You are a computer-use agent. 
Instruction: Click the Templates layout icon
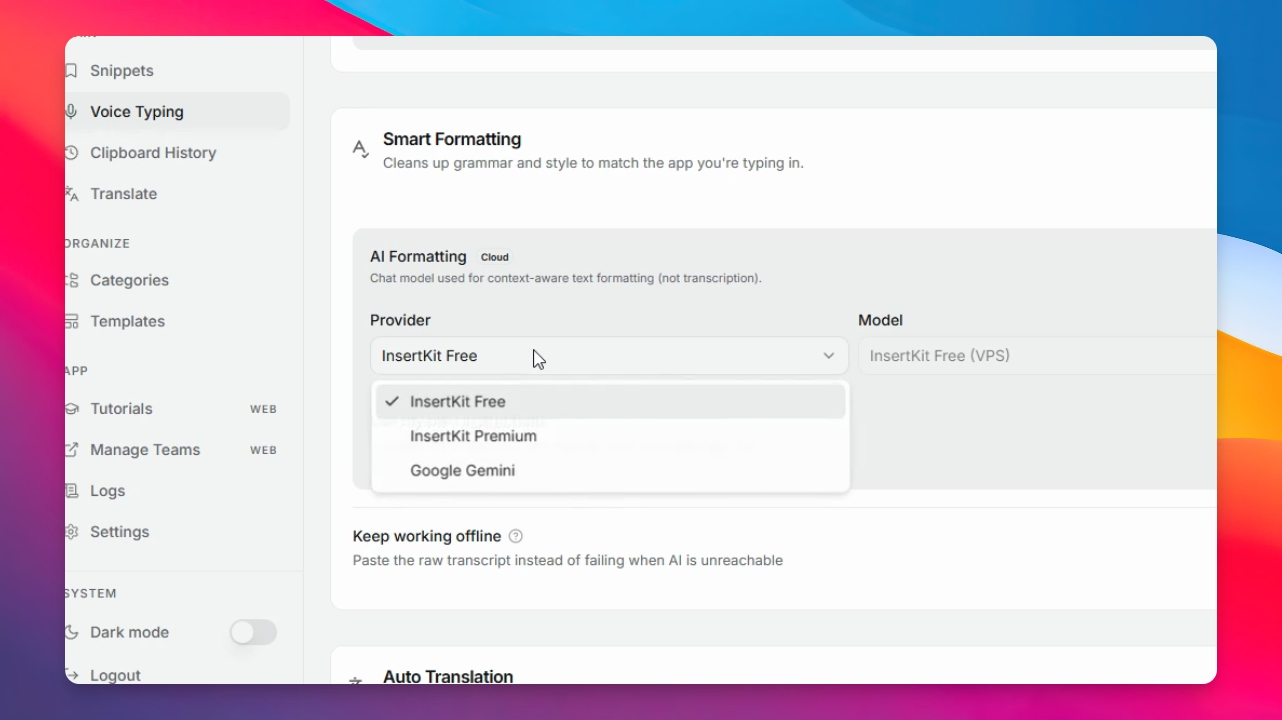(x=71, y=321)
